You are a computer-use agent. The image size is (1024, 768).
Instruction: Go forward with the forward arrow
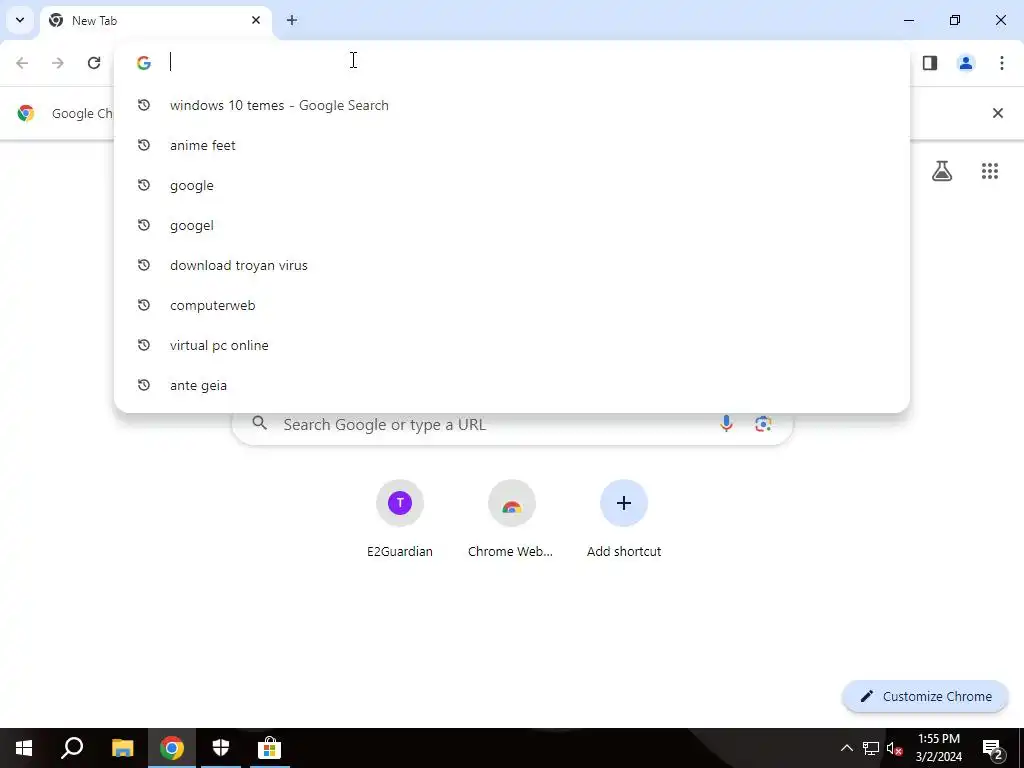coord(58,63)
